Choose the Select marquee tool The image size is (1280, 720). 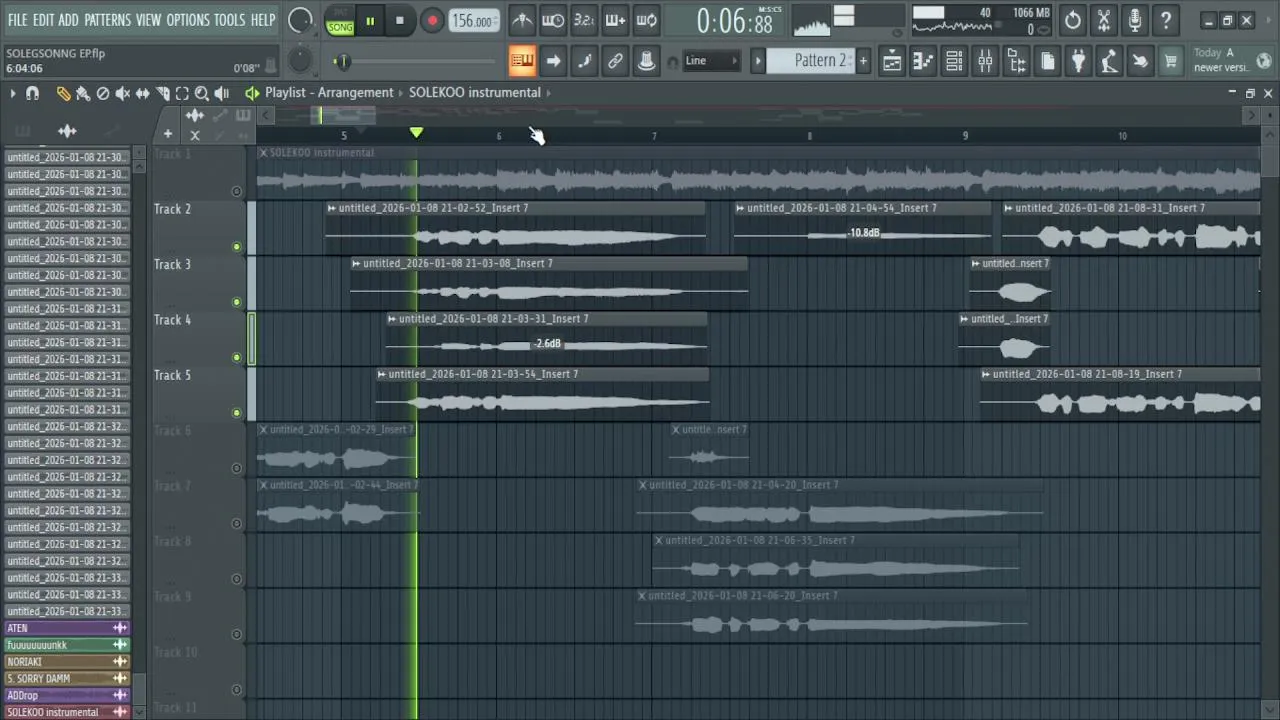click(x=182, y=93)
